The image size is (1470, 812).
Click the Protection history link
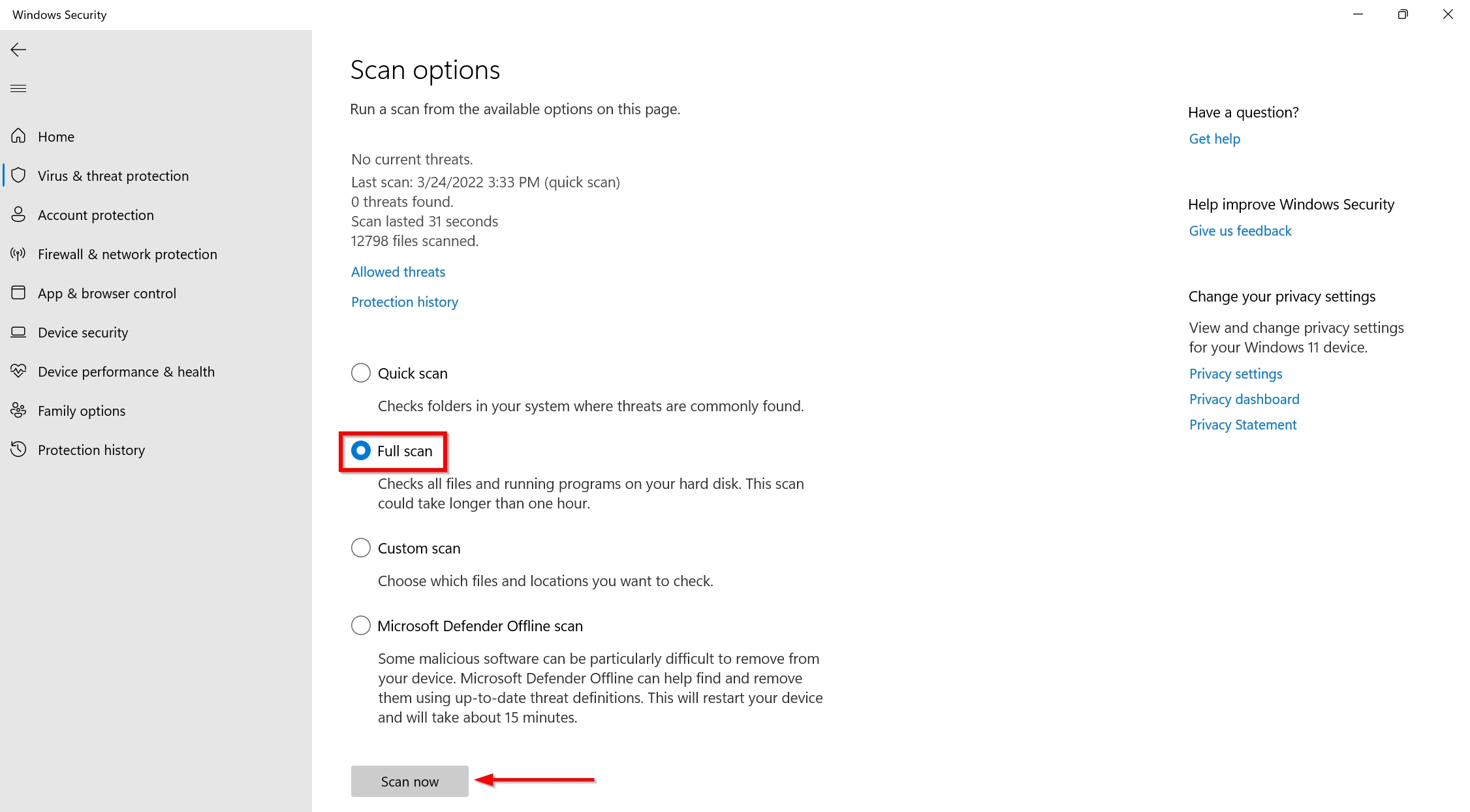tap(405, 301)
